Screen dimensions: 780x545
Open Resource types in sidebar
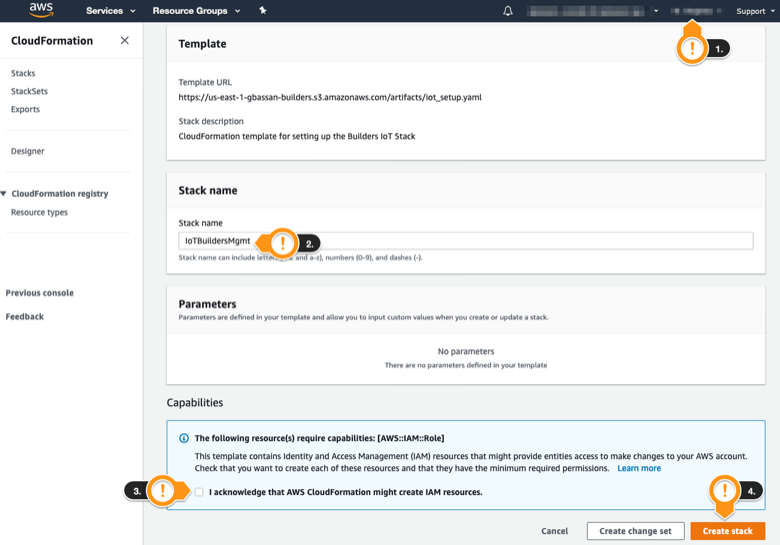[x=39, y=212]
